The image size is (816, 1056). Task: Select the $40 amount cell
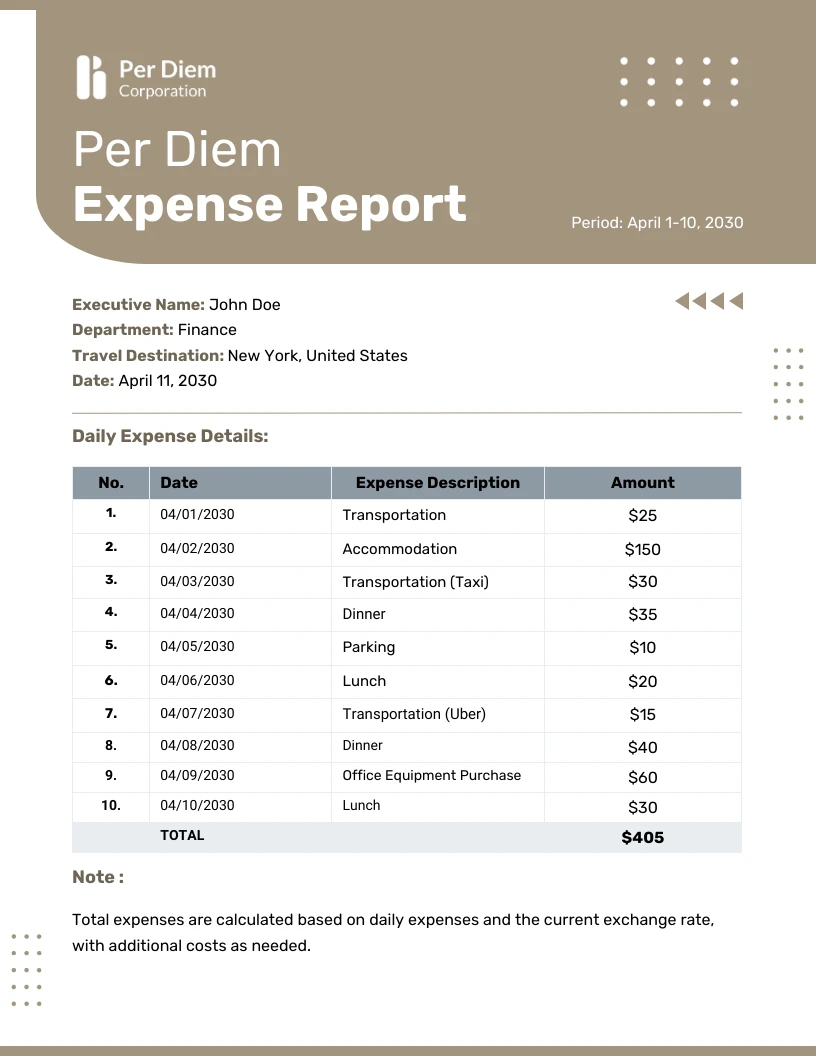pyautogui.click(x=642, y=748)
